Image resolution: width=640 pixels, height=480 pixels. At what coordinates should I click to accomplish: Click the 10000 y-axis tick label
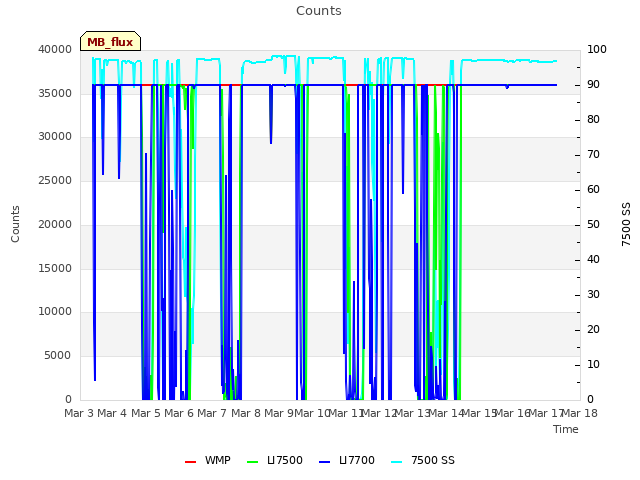click(55, 312)
